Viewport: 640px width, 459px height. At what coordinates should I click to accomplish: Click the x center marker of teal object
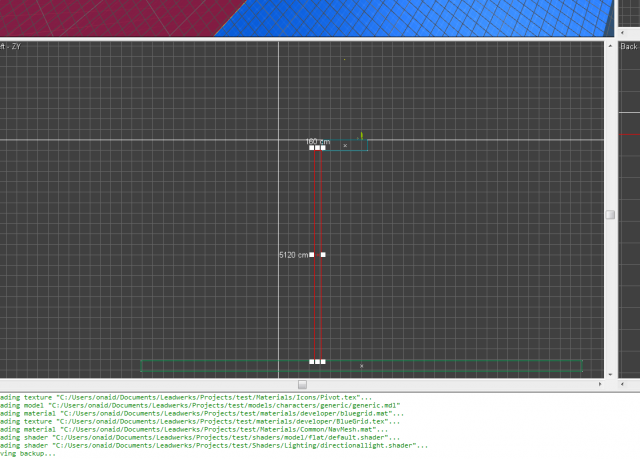click(x=345, y=146)
